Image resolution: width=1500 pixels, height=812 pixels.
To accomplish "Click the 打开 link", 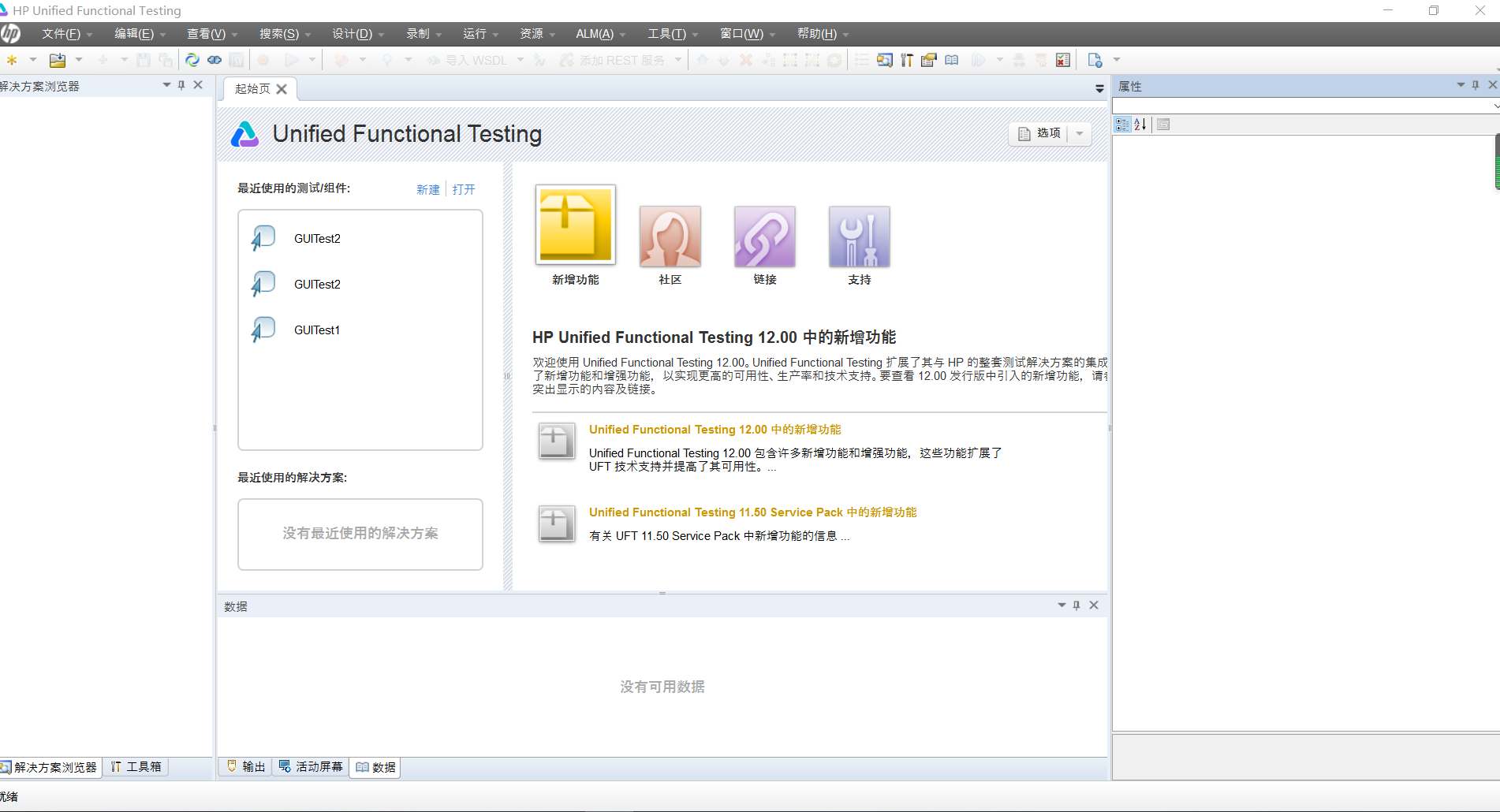I will (x=464, y=190).
